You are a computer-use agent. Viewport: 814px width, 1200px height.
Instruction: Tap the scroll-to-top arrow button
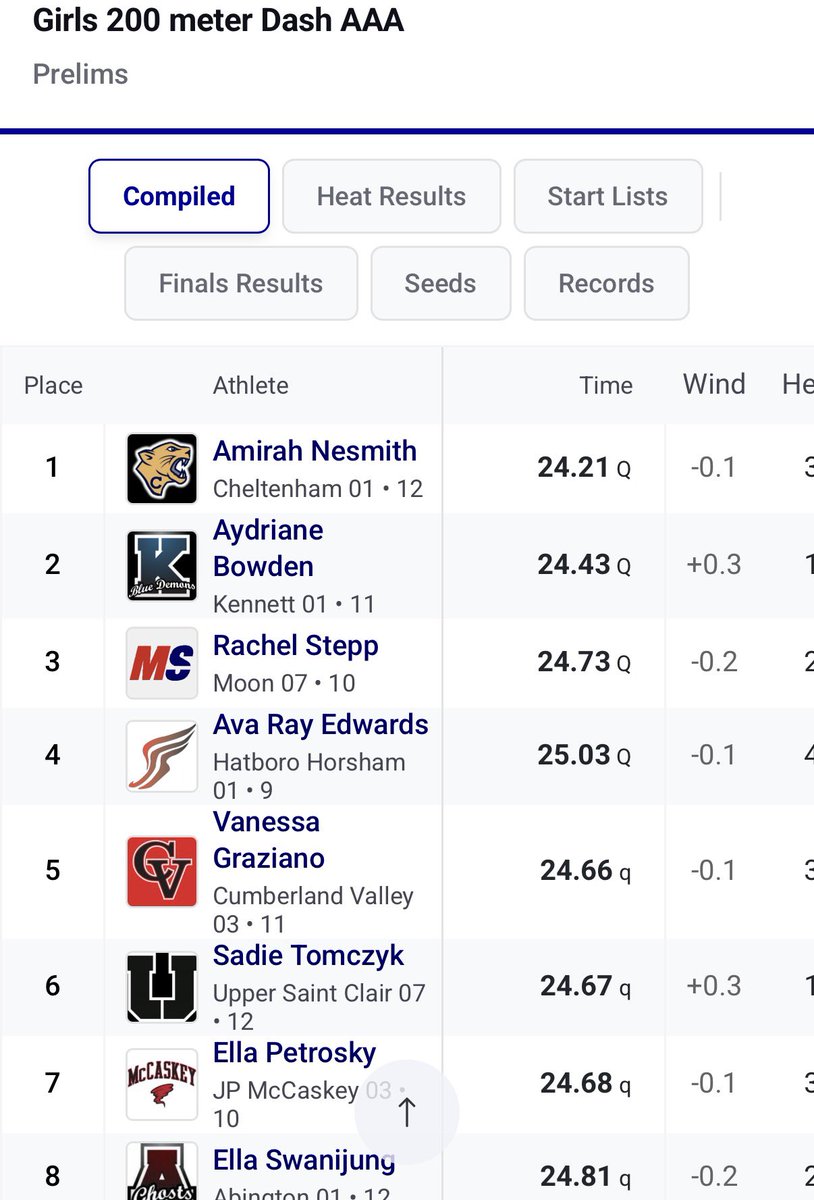(406, 1113)
